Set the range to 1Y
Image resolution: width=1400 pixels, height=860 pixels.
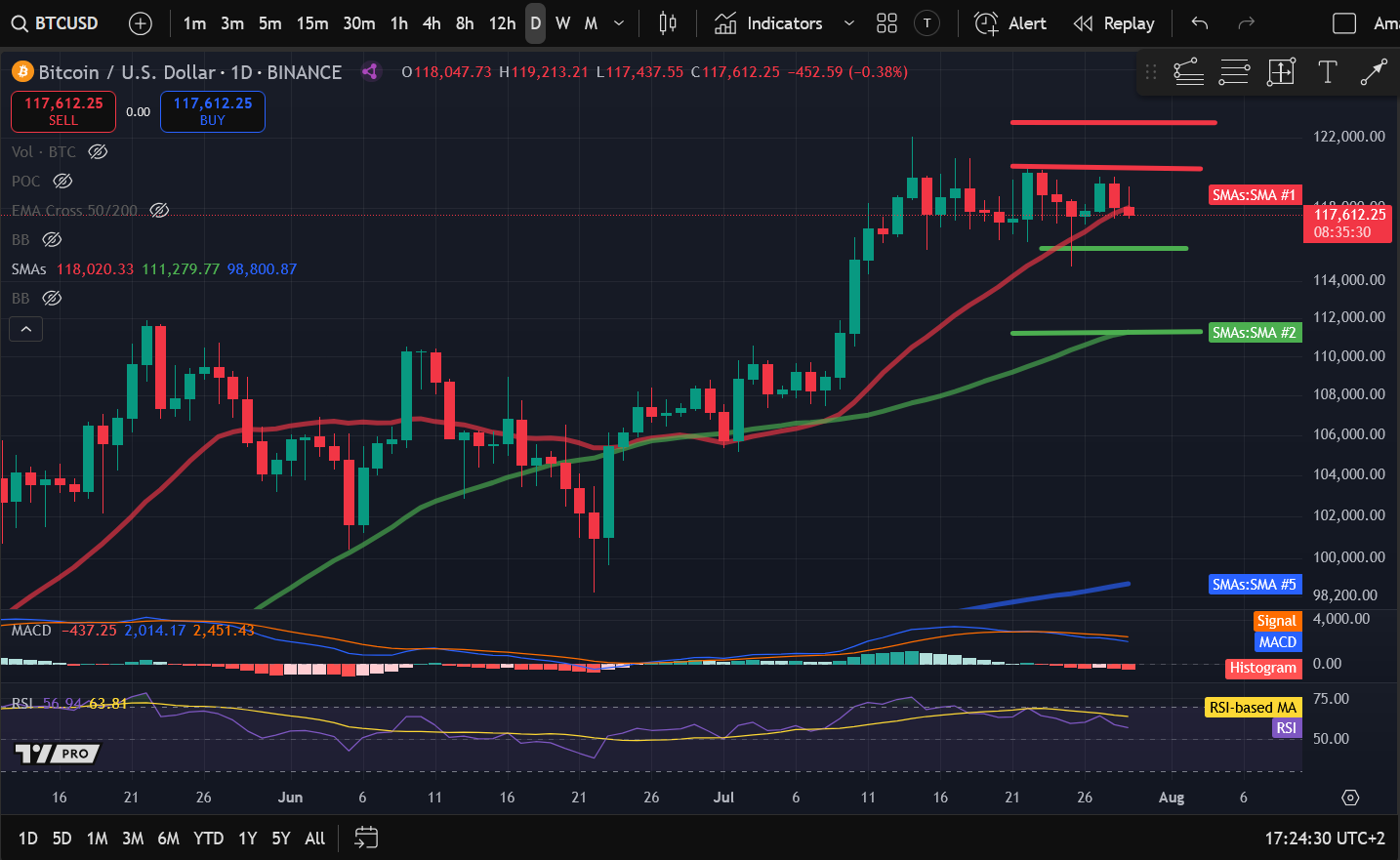click(x=248, y=838)
